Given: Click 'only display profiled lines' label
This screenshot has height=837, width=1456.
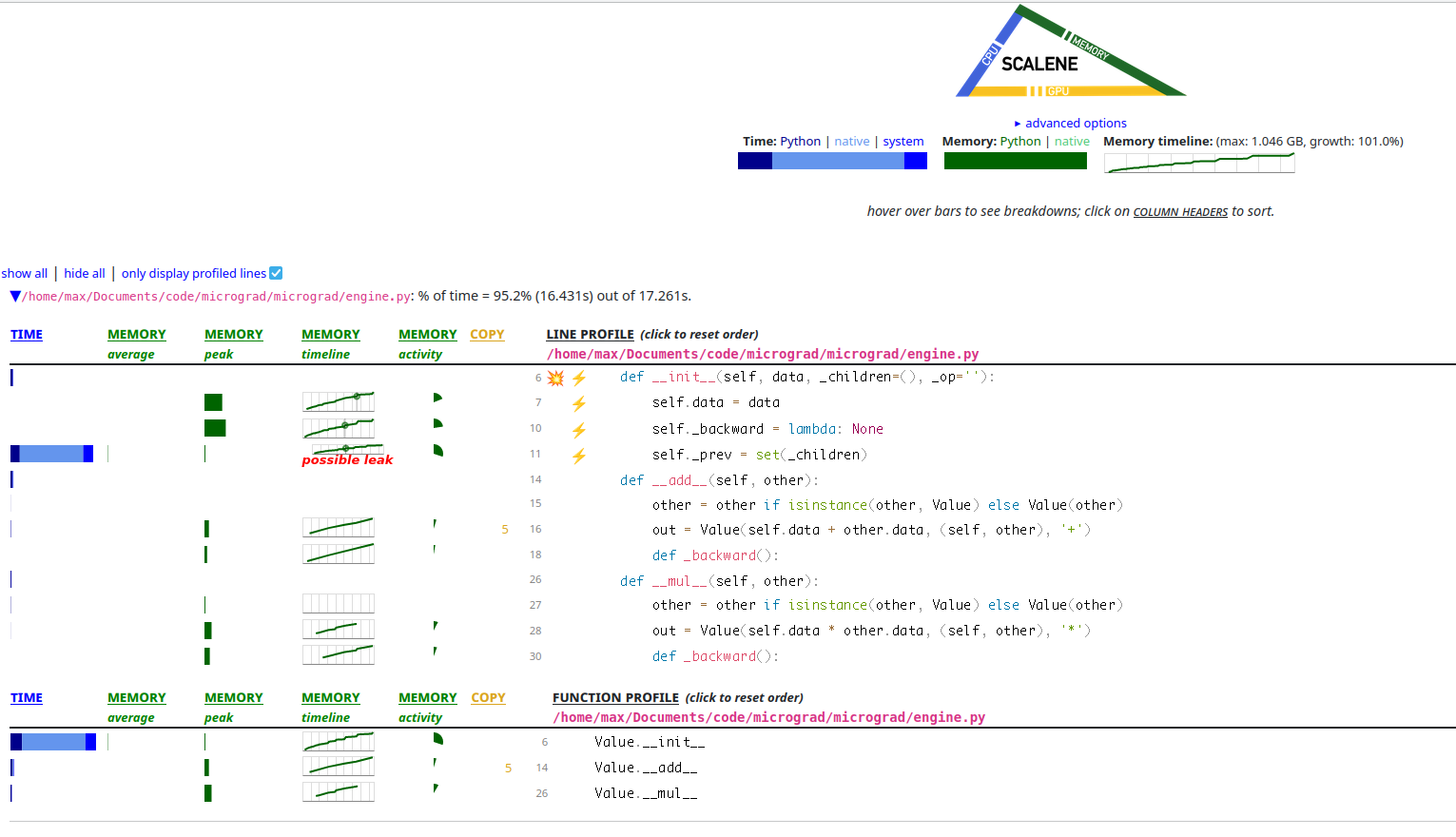Looking at the screenshot, I should (194, 273).
